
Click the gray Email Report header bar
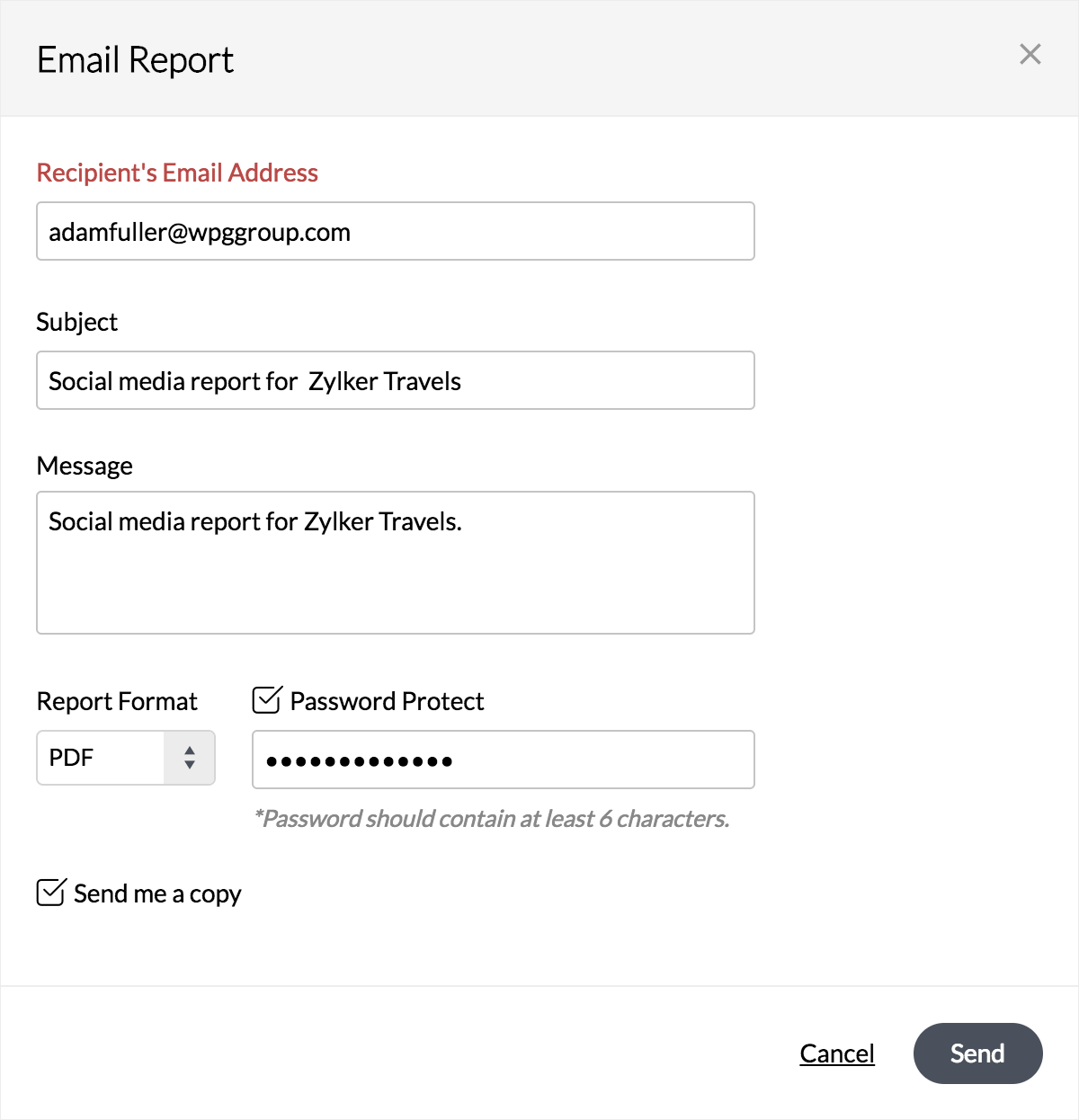click(x=584, y=58)
